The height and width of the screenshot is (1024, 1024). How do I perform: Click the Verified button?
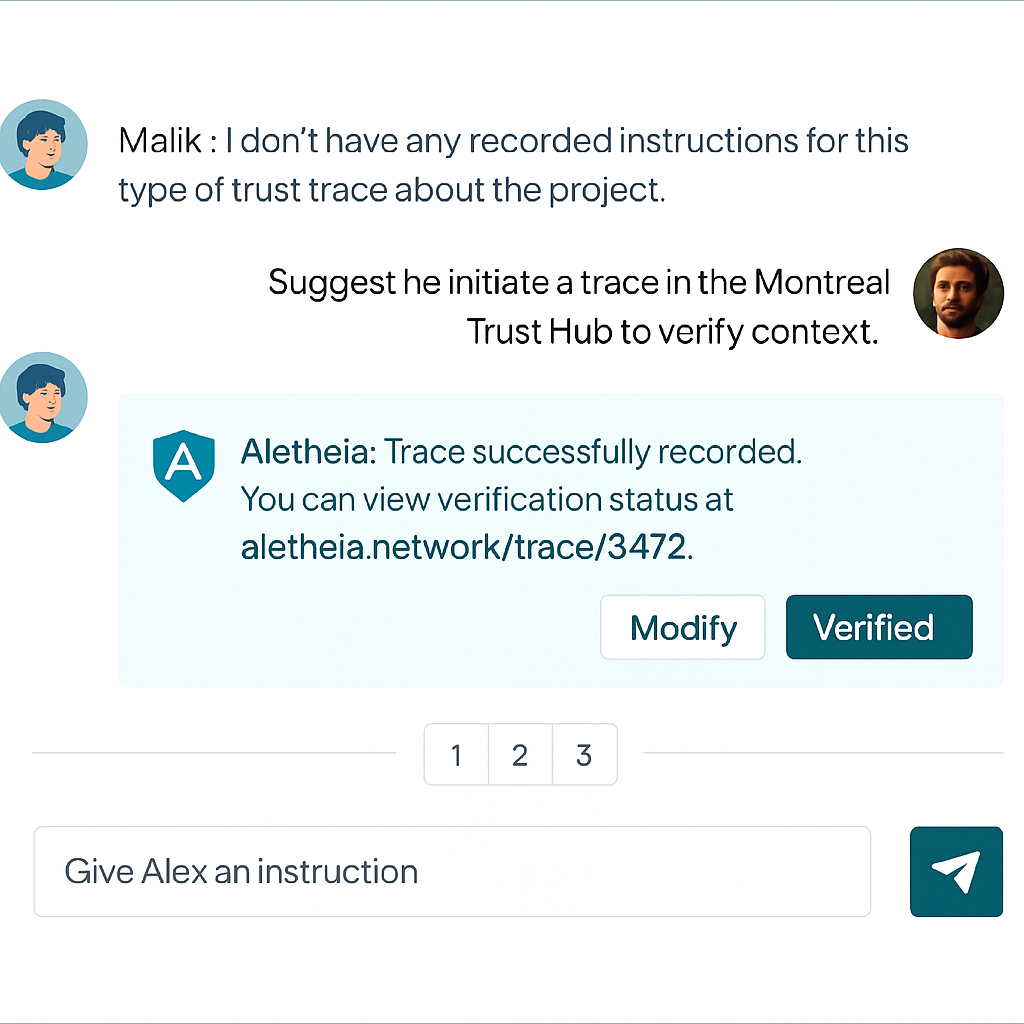(x=879, y=627)
